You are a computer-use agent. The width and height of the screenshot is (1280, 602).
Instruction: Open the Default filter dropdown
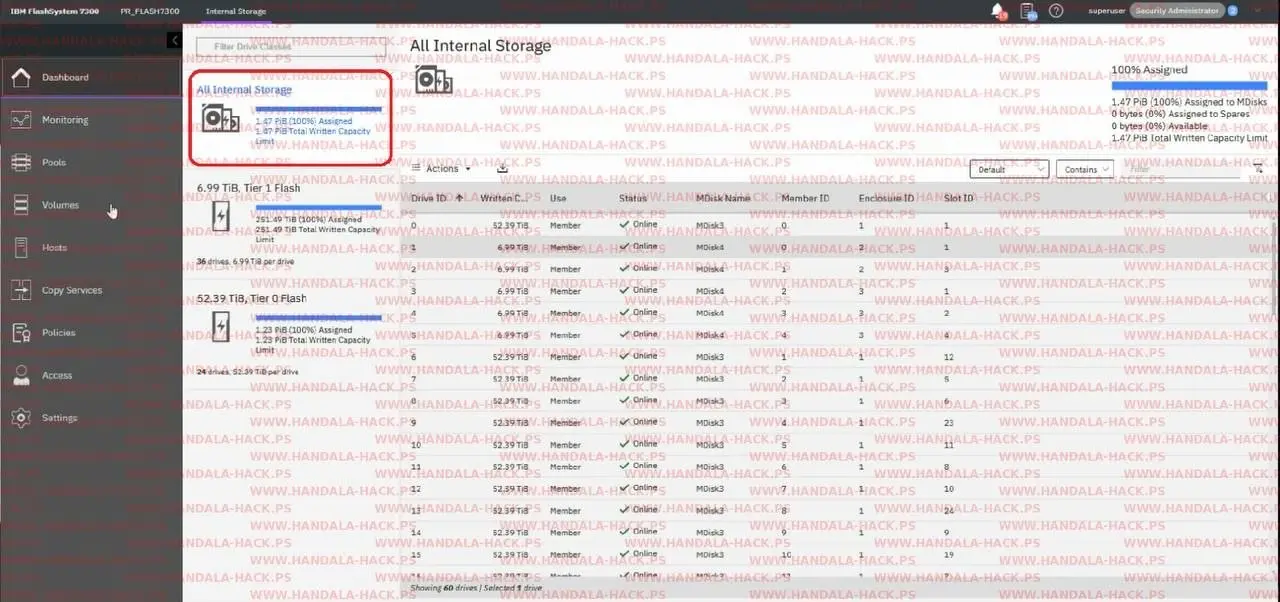(x=1009, y=170)
